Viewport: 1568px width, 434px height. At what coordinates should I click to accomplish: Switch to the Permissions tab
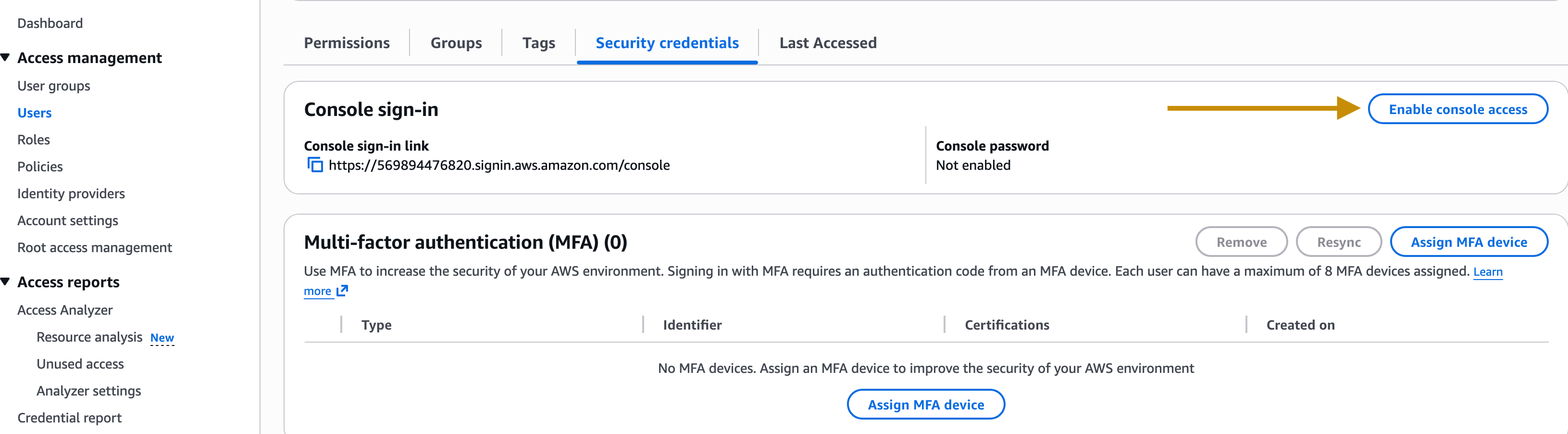[x=347, y=43]
